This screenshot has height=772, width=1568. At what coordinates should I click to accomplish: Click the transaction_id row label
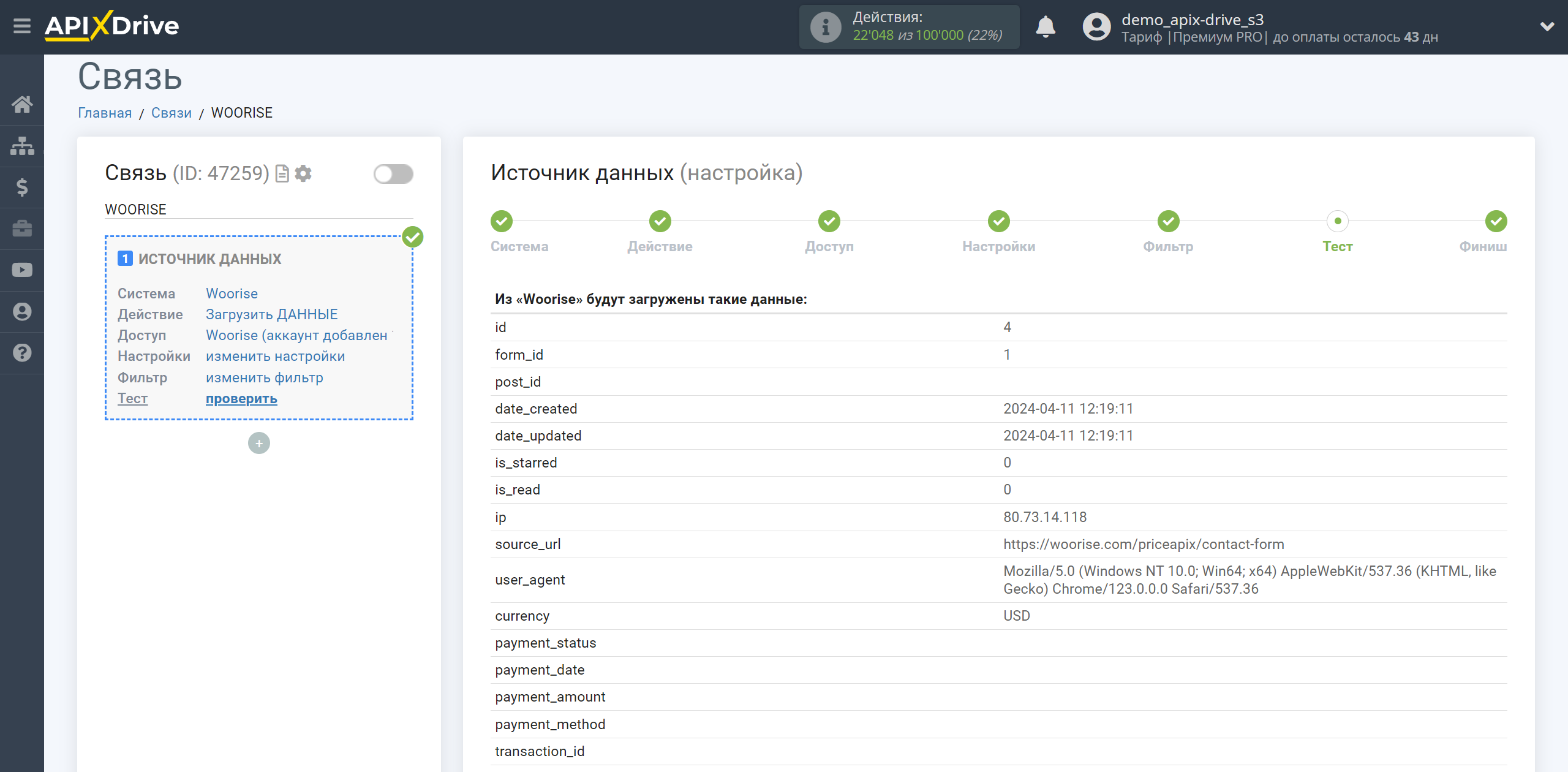point(540,751)
